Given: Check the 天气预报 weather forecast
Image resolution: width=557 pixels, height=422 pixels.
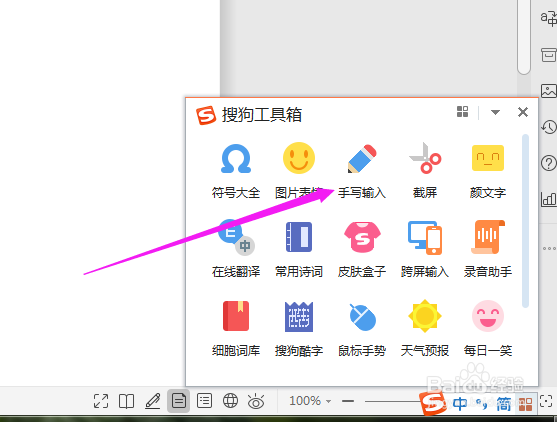Looking at the screenshot, I should [x=424, y=329].
